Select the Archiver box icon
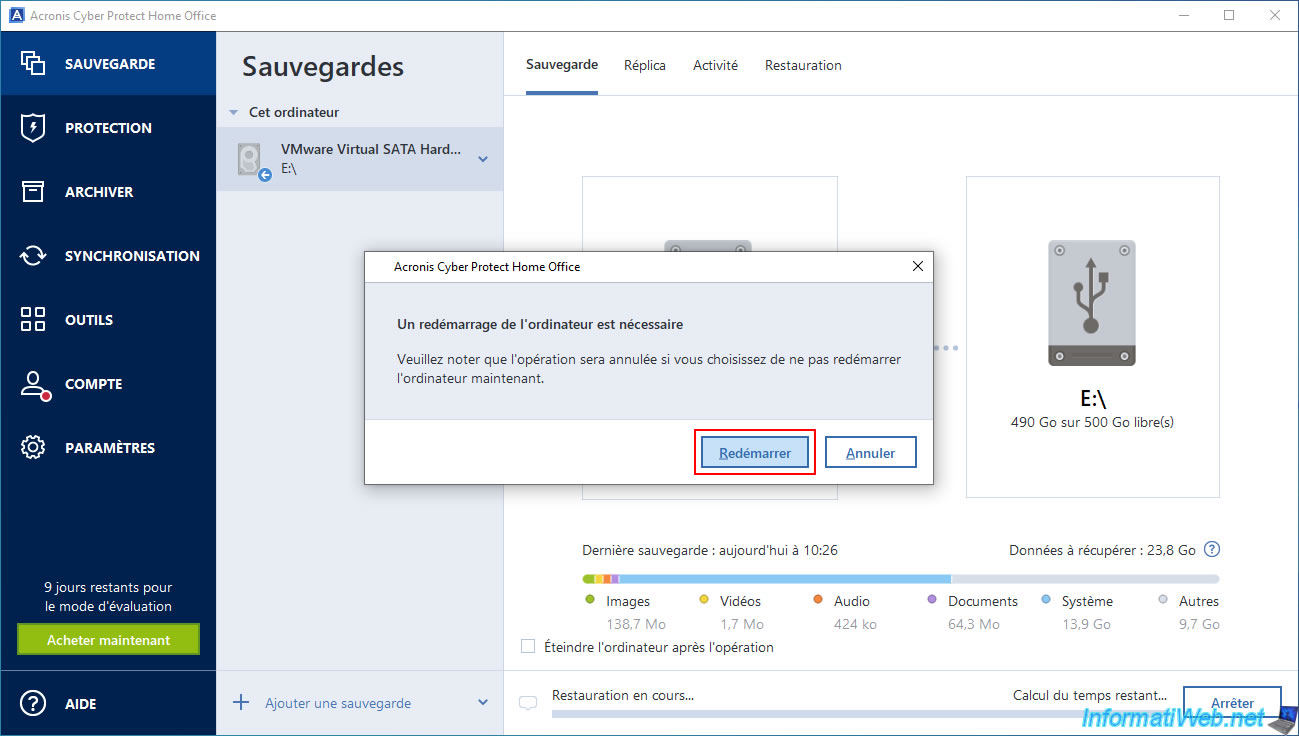This screenshot has width=1299, height=736. coord(33,192)
